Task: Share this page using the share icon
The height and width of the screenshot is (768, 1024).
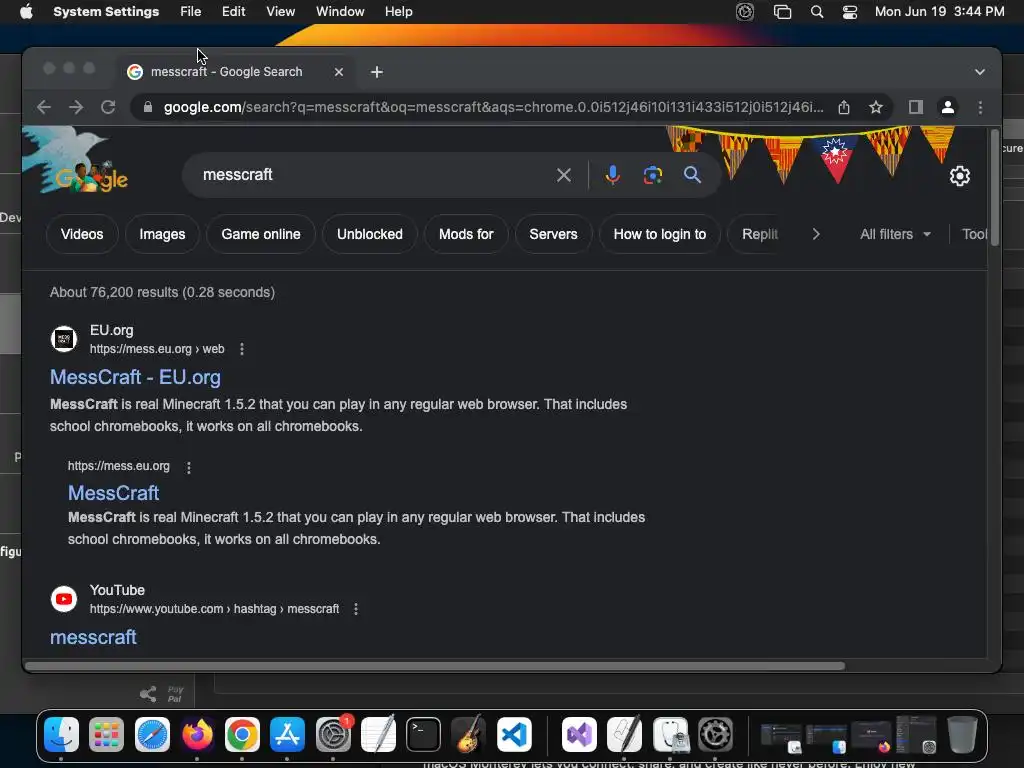Action: point(844,107)
